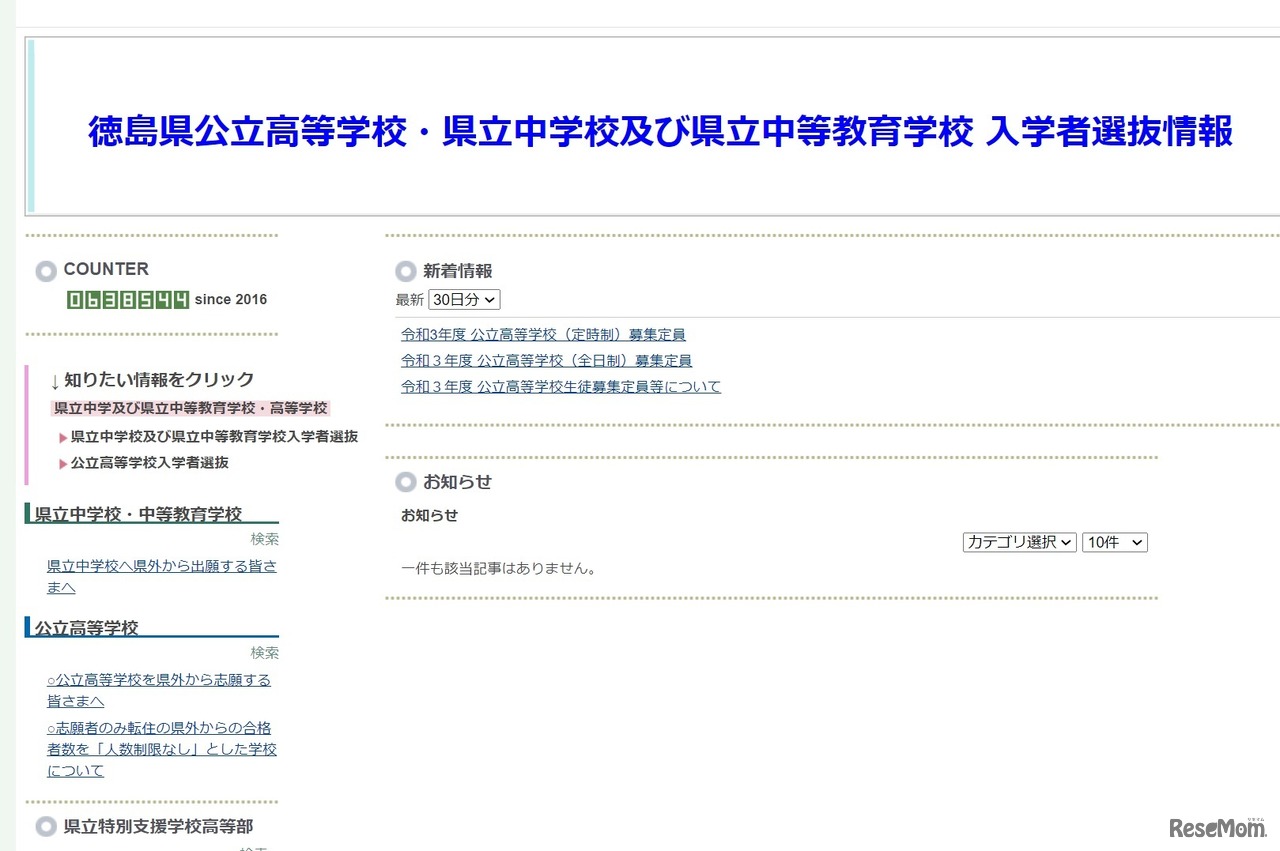The image size is (1280, 851).
Task: Open 令和３年度 公立高等学校生徒募集定員等について link
Action: click(559, 386)
